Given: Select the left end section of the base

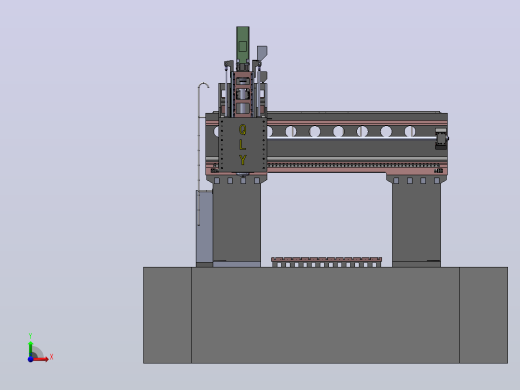Looking at the screenshot, I should click(167, 315).
